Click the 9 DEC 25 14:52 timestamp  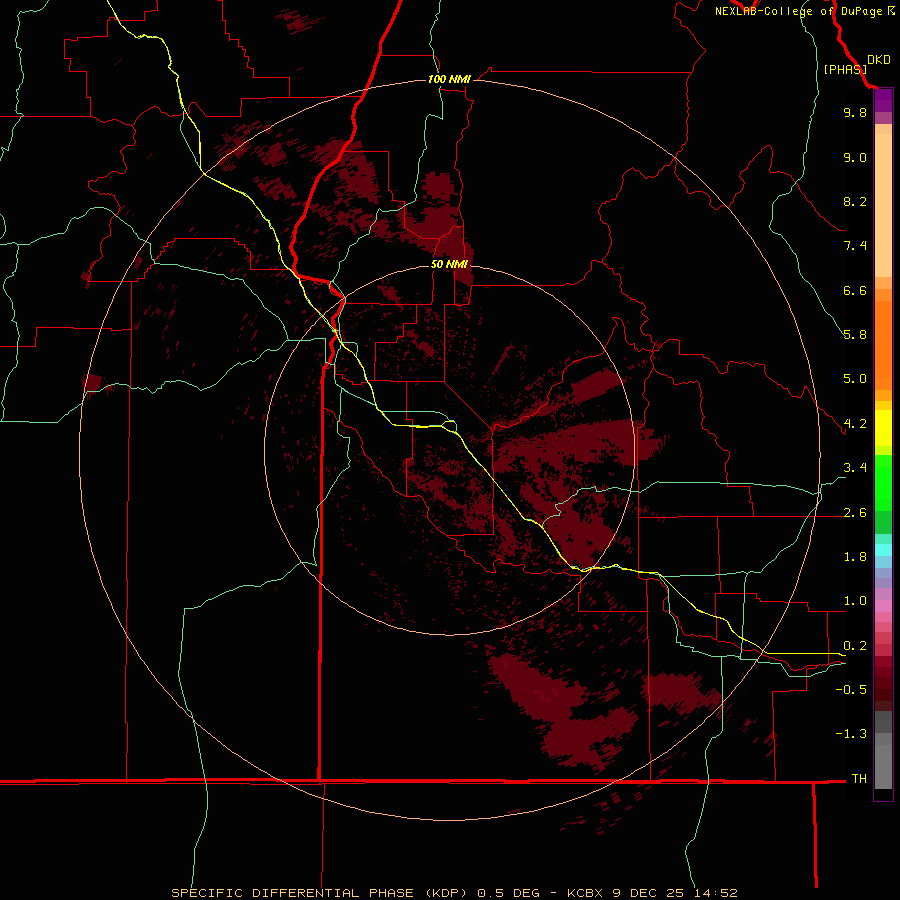point(675,893)
